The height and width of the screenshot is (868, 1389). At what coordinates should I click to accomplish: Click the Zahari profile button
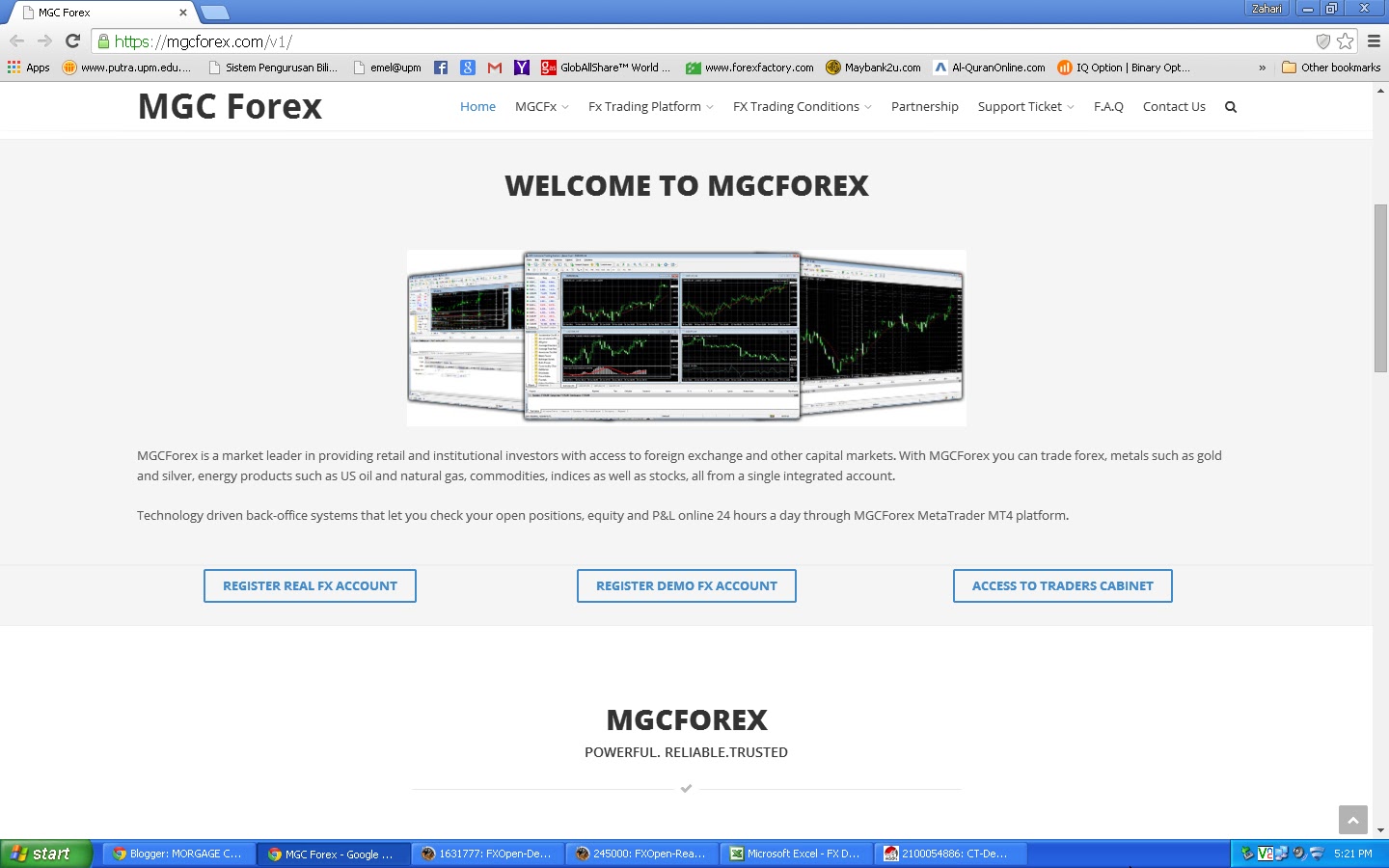click(x=1266, y=9)
